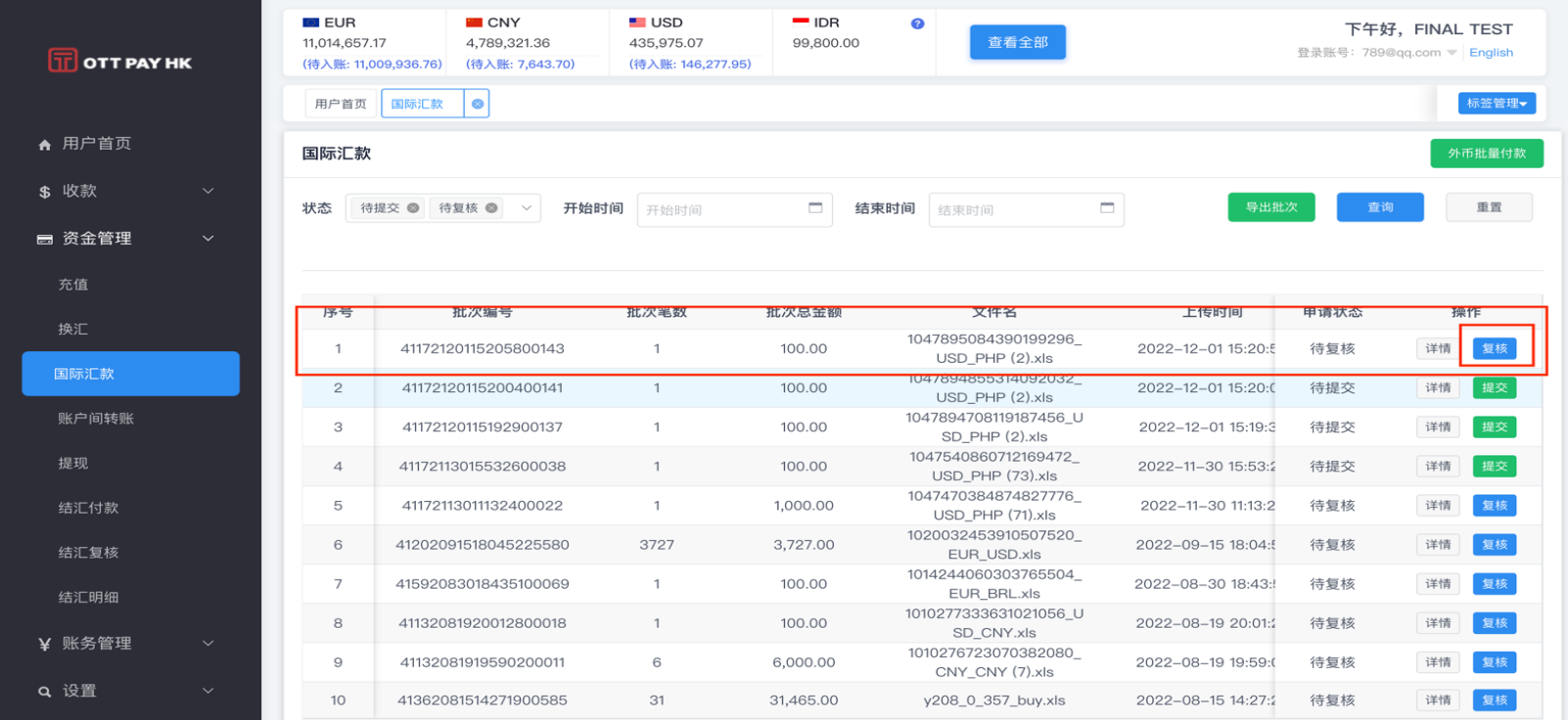Click the blue help icon near IDR balance
The width and height of the screenshot is (1568, 720).
pos(917,23)
